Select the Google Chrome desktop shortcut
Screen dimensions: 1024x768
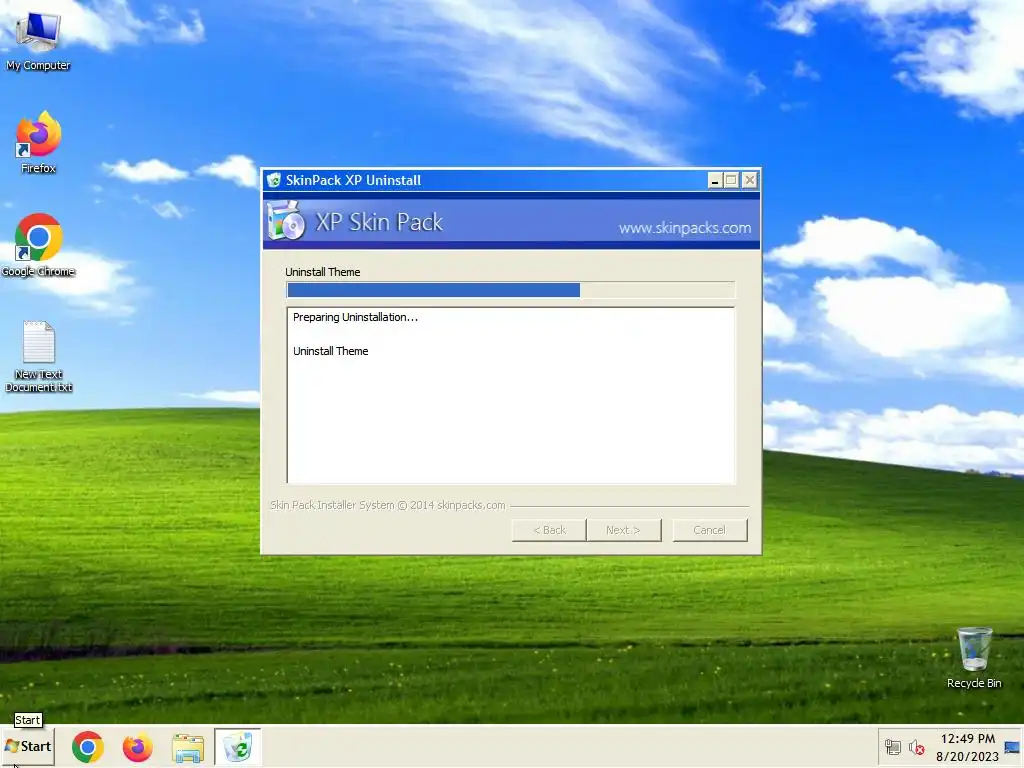click(38, 246)
